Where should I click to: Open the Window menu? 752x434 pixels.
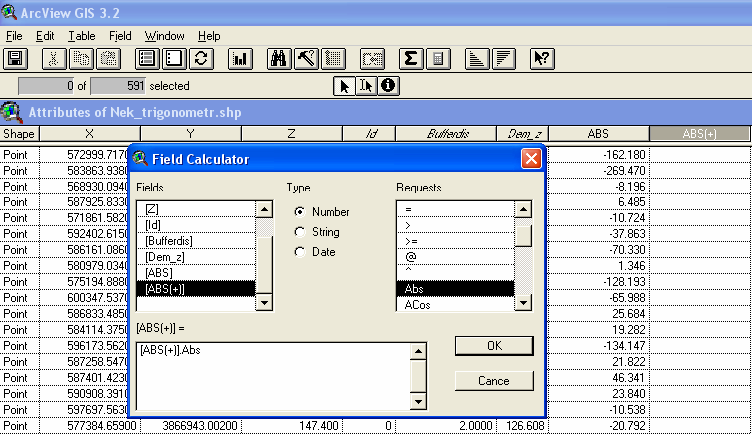tap(164, 36)
